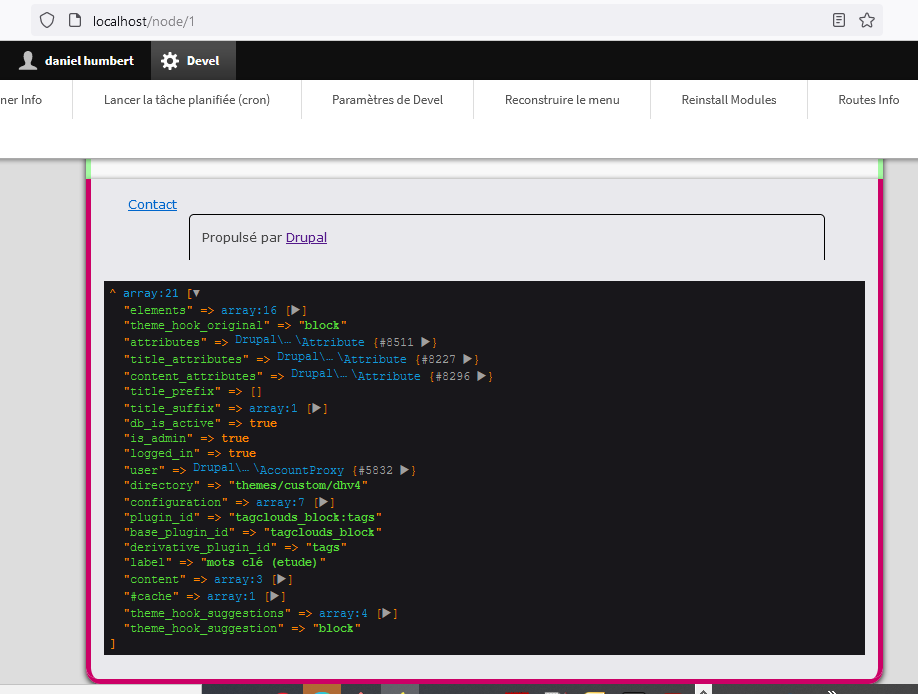Click the user avatar icon for daniel humbert
The image size is (918, 694).
point(28,61)
